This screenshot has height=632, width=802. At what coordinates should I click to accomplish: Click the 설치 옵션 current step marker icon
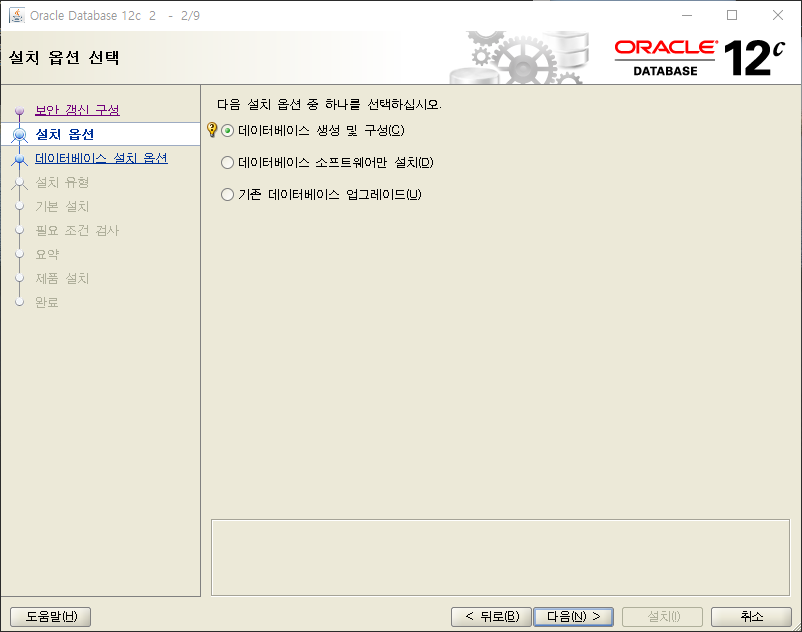(19, 134)
